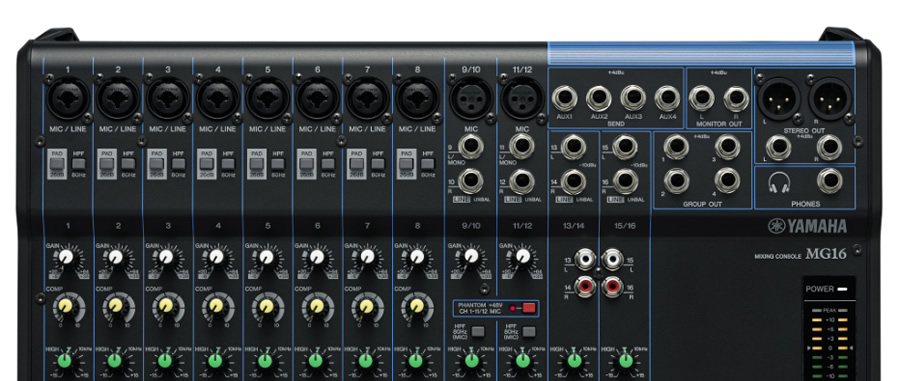Click the headphones icon in PHONES section
The height and width of the screenshot is (381, 900).
(779, 184)
